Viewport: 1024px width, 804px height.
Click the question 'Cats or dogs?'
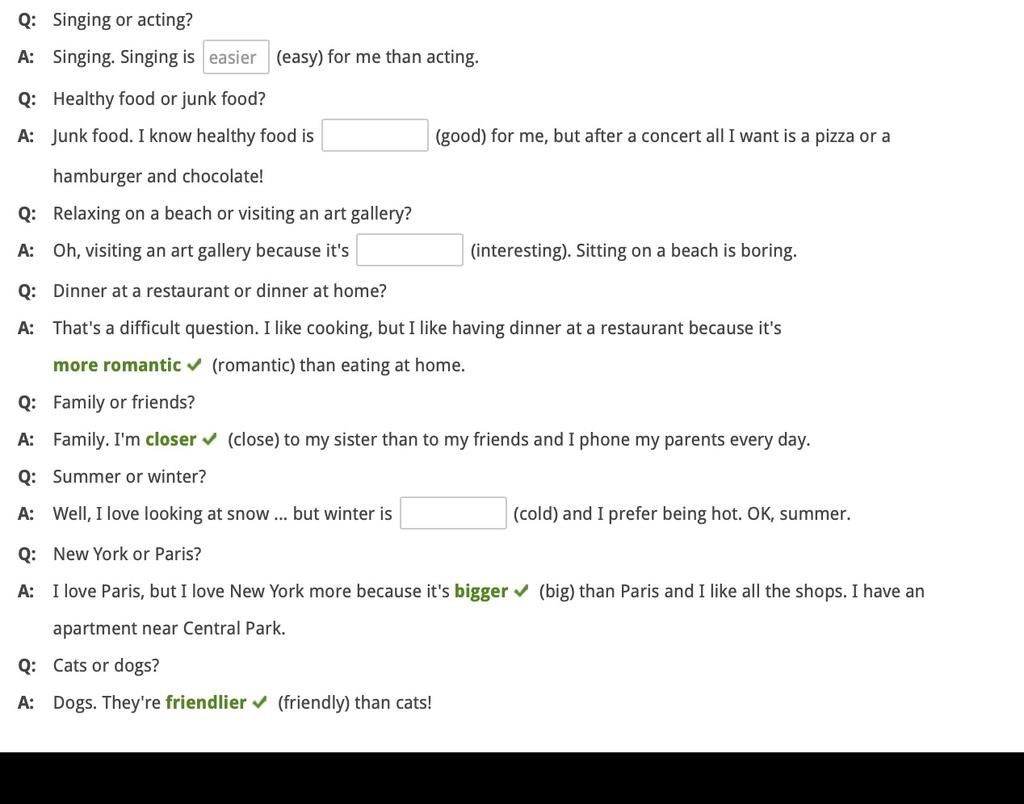point(106,666)
